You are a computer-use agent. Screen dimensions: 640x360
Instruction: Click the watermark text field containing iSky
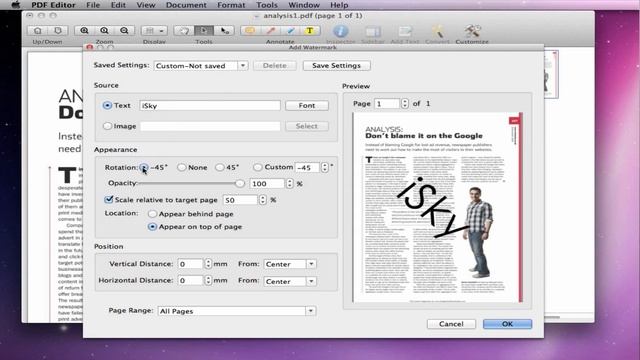click(210, 106)
